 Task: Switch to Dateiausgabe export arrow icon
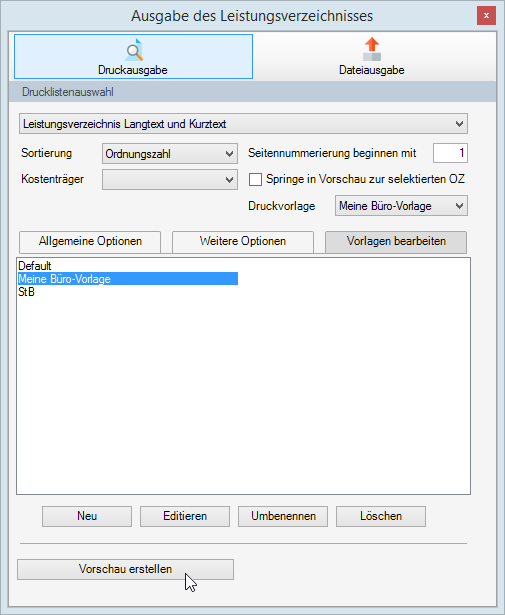point(372,49)
